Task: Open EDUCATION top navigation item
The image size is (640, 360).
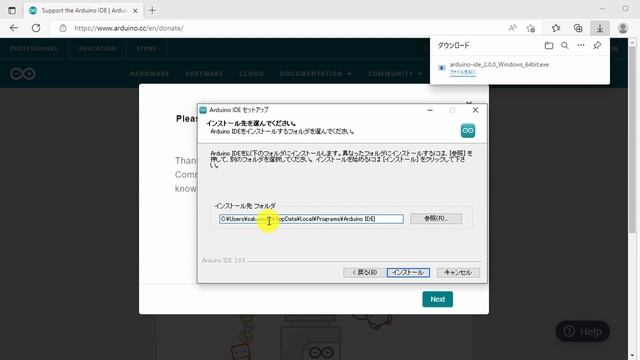Action: pyautogui.click(x=97, y=49)
